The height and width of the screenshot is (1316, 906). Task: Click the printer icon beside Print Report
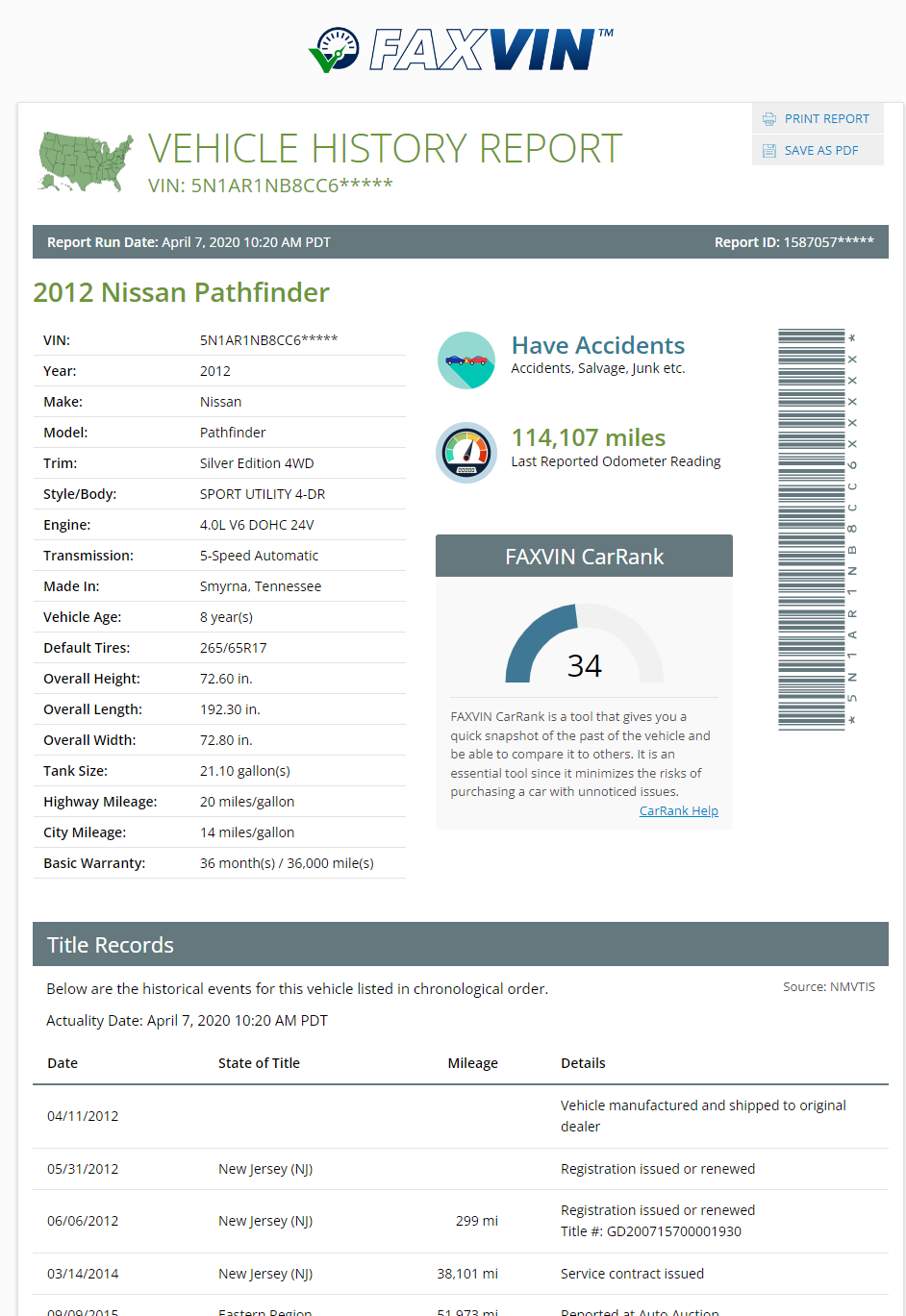769,119
